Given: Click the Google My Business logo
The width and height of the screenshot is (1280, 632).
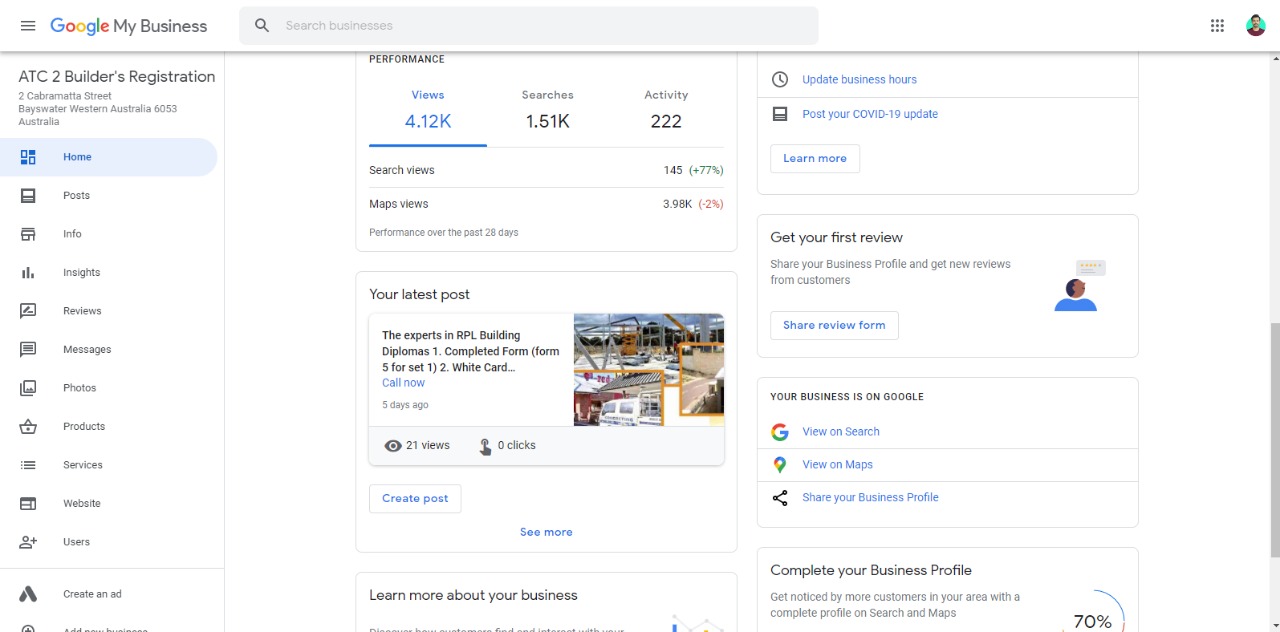Looking at the screenshot, I should tap(129, 26).
